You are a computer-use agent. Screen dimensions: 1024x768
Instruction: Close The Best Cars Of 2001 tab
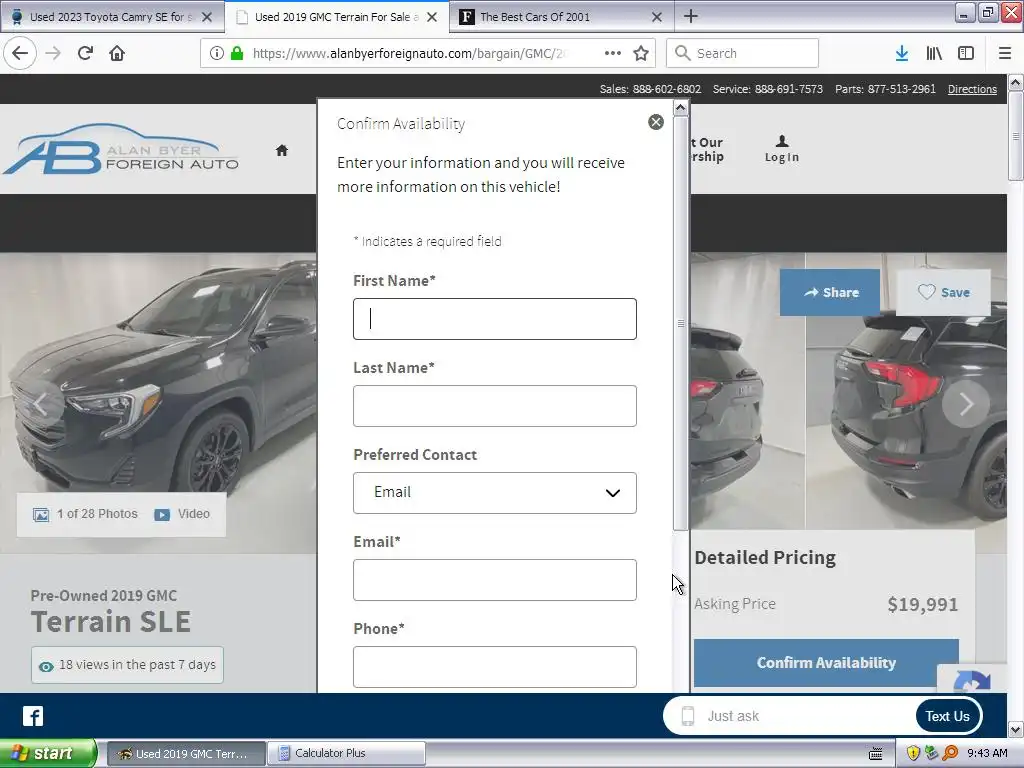[657, 17]
